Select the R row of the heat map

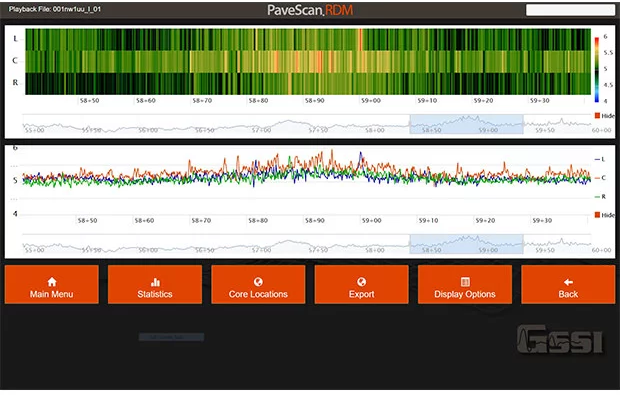coord(308,83)
